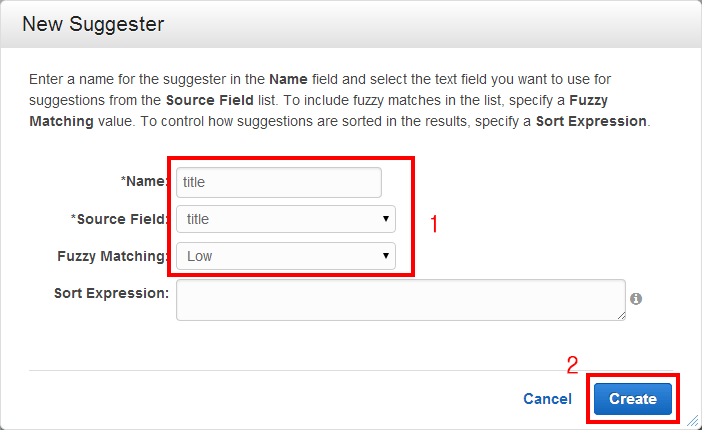Click the Fuzzy Matching dropdown arrow
The height and width of the screenshot is (430, 702).
(x=385, y=256)
